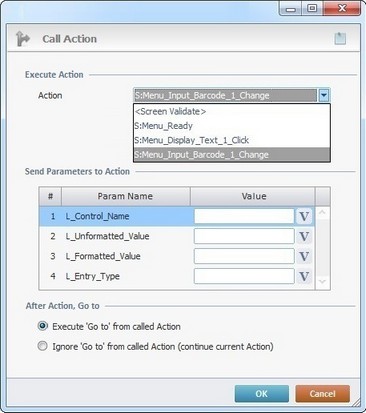Open variable picker for L_Entry_Type

click(x=304, y=276)
